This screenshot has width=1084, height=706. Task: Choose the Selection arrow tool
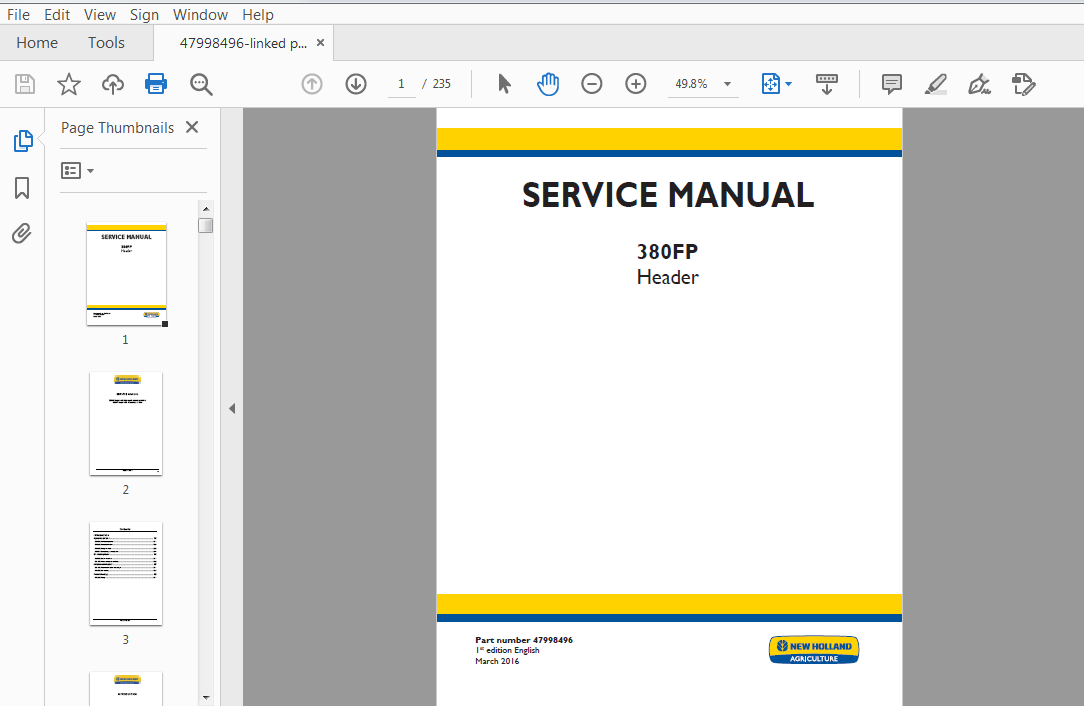click(504, 84)
